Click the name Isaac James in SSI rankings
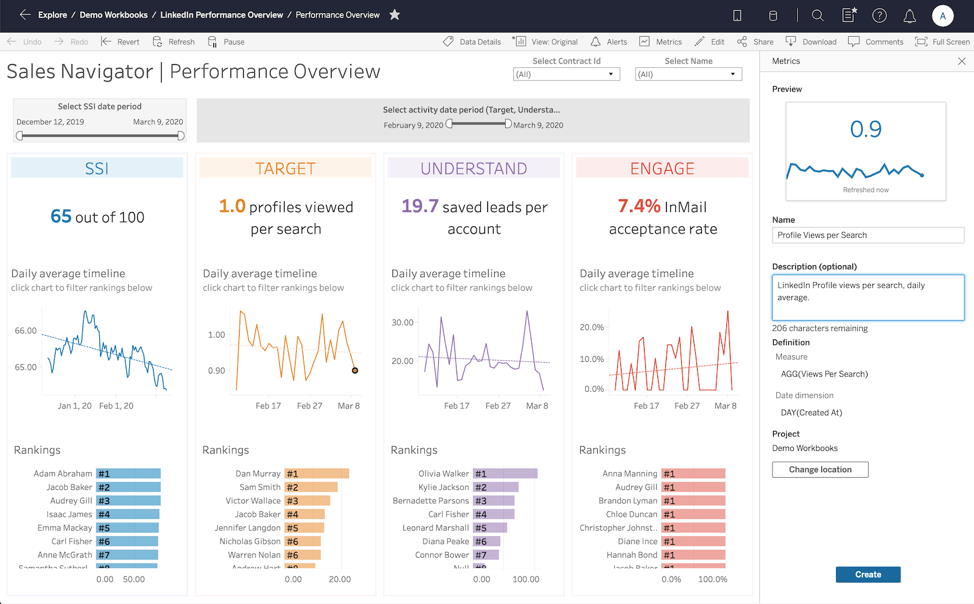974x604 pixels. [x=69, y=515]
